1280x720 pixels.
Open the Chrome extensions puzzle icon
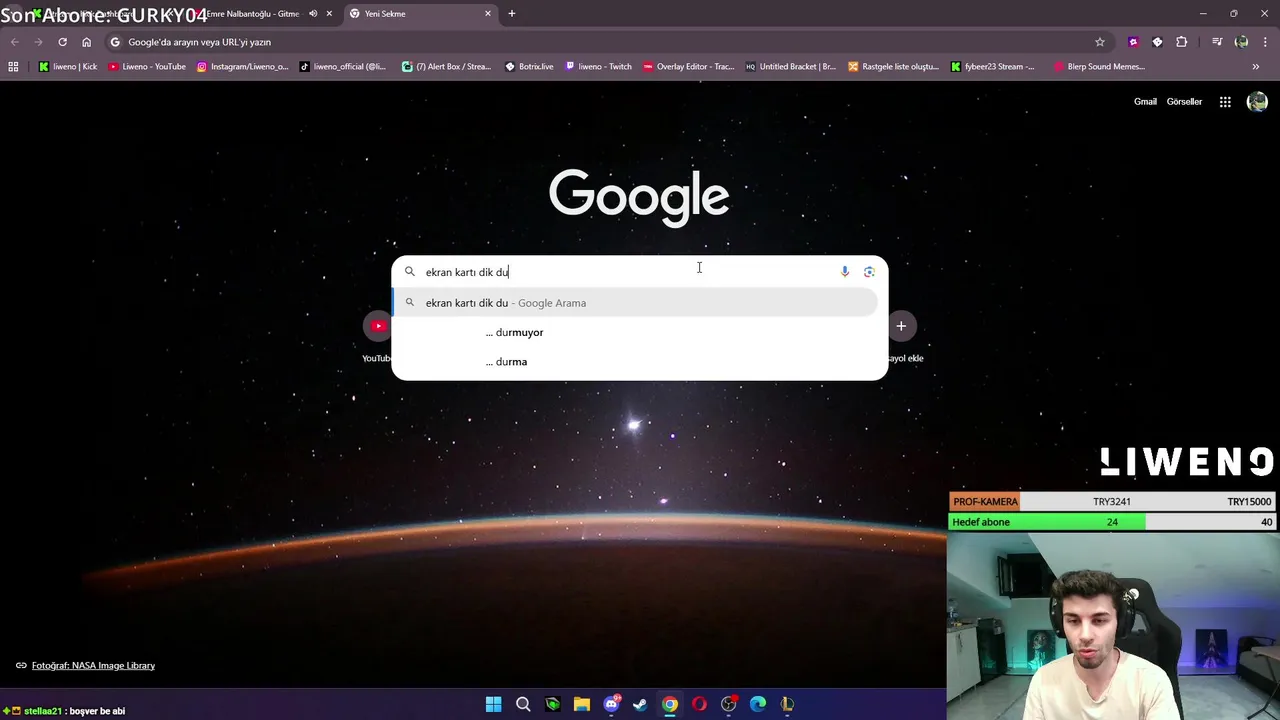(x=1182, y=42)
